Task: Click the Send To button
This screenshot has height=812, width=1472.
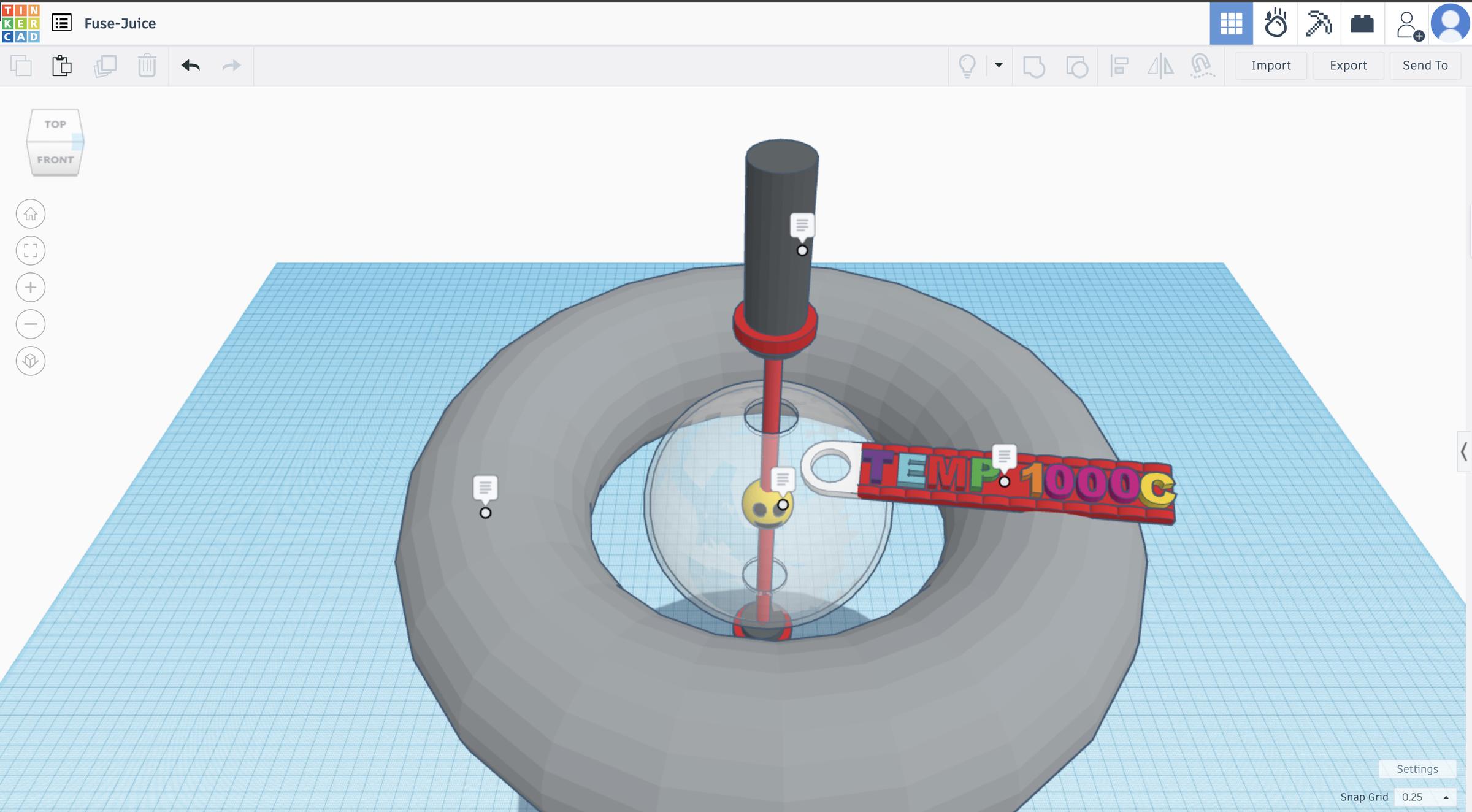Action: tap(1424, 66)
